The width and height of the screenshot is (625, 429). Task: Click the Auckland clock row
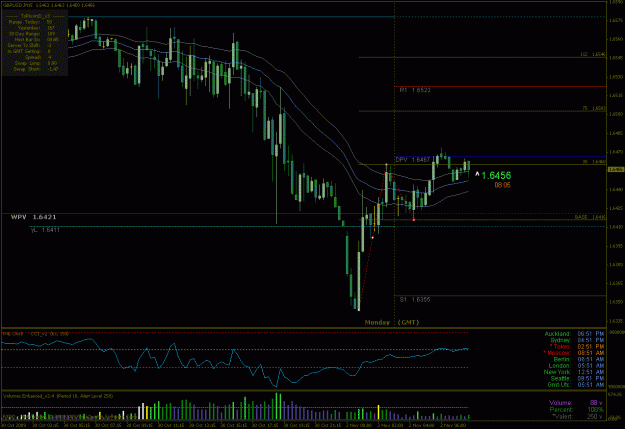[x=574, y=334]
